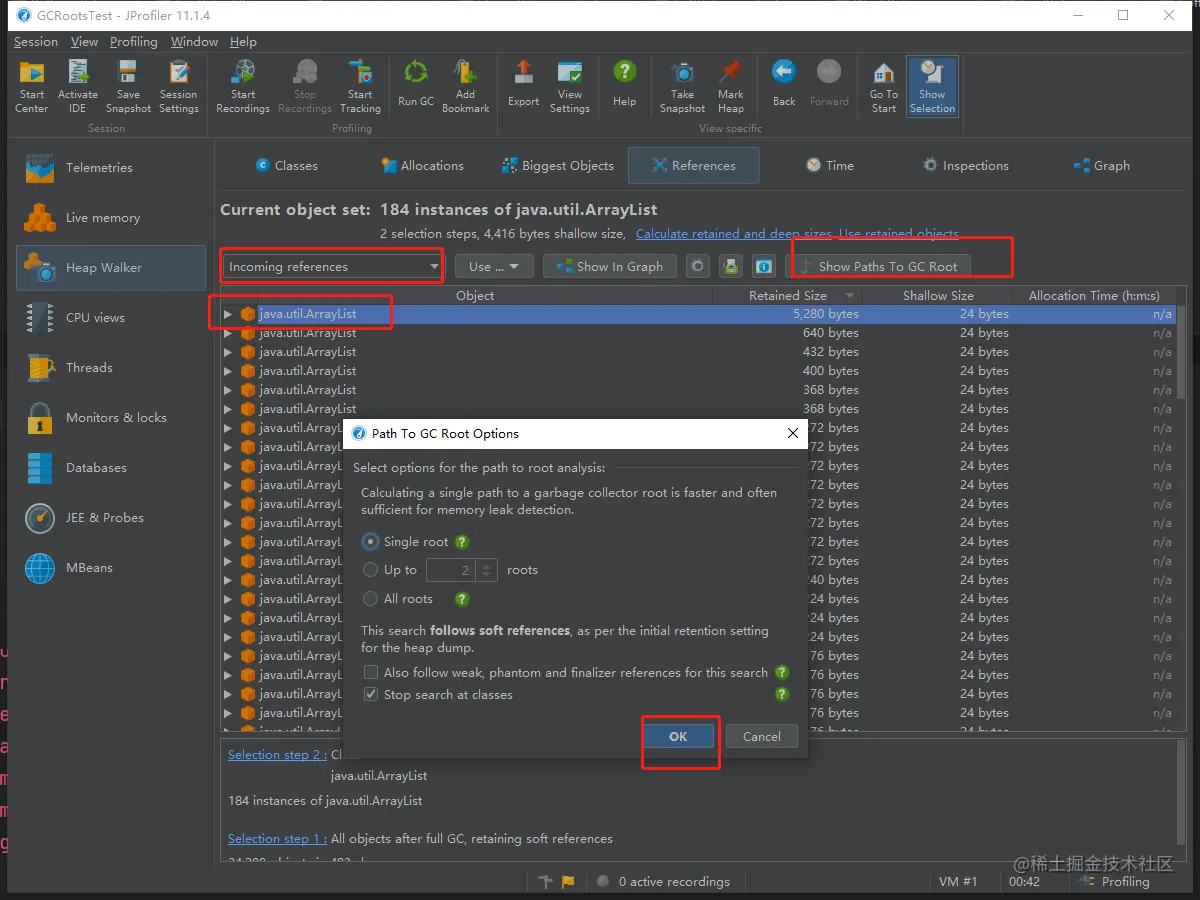Click Calculate retained and deep sizes link

tap(734, 234)
